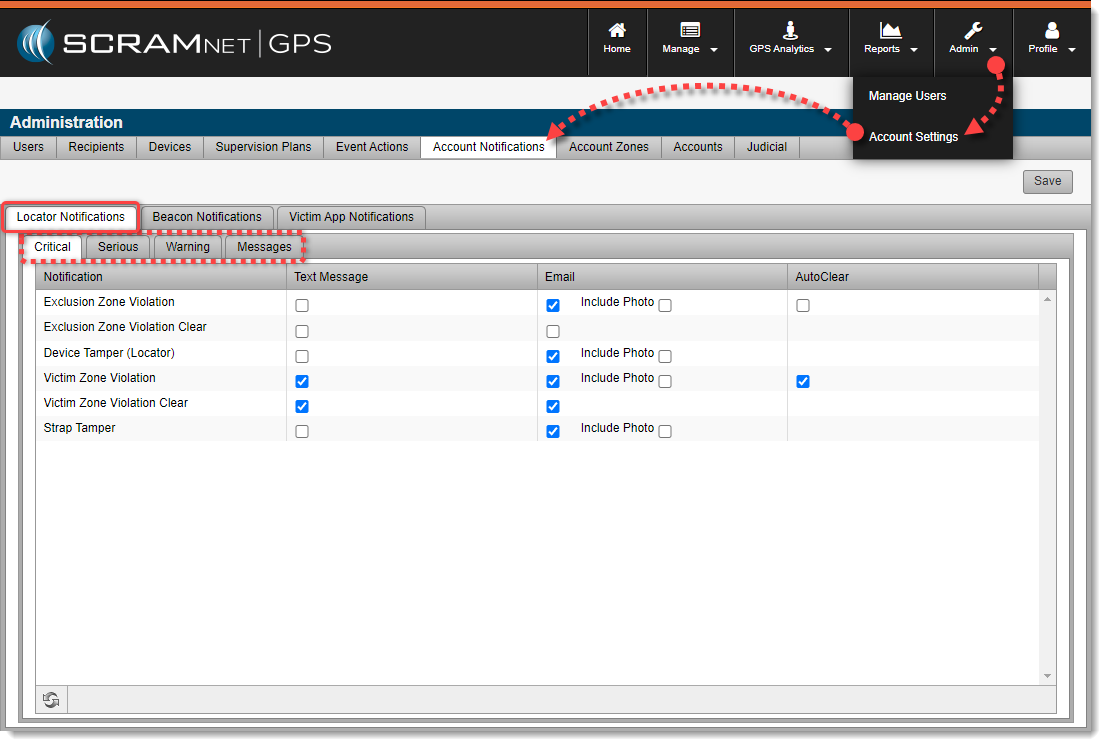This screenshot has height=746, width=1106.
Task: Select the Serious severity tab
Action: (x=118, y=247)
